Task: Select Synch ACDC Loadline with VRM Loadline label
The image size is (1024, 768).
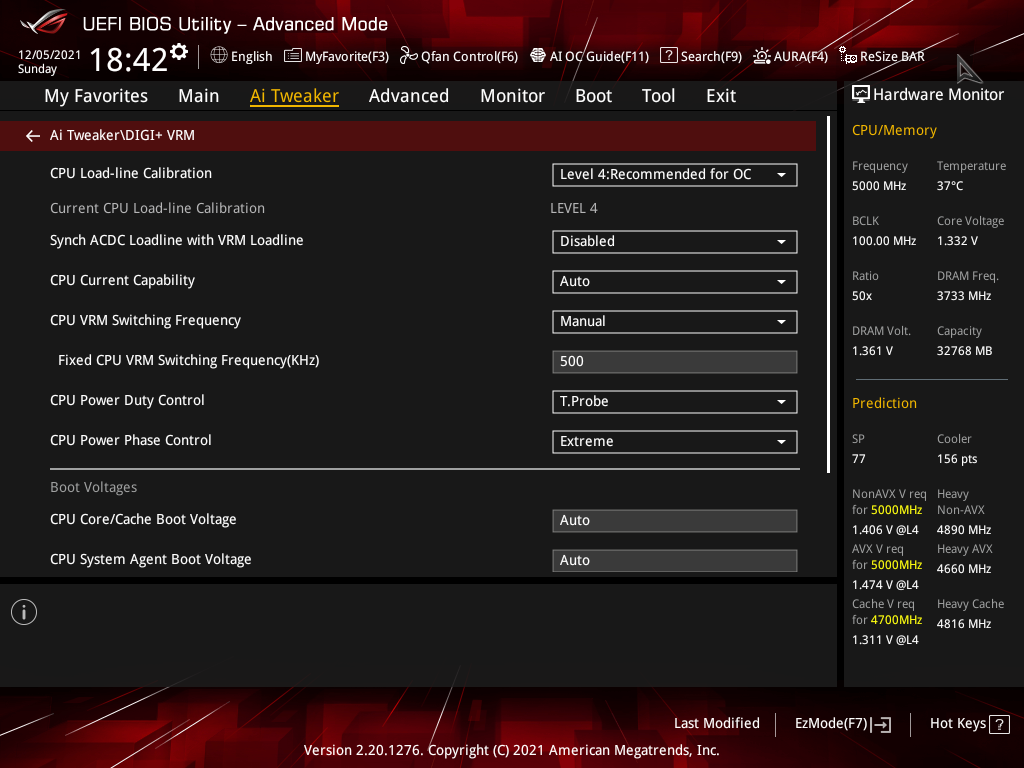Action: [x=176, y=240]
